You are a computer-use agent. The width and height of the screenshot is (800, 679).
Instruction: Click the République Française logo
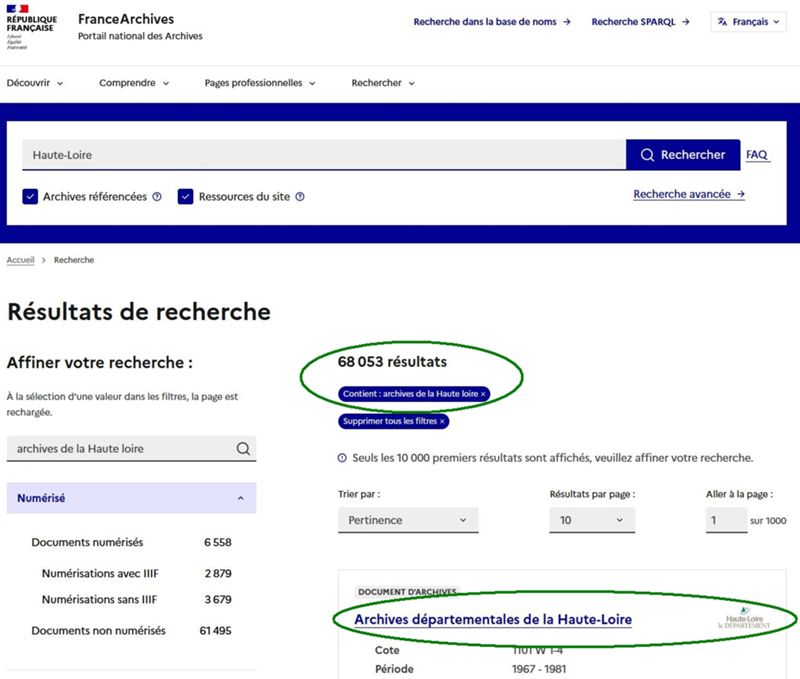pos(31,27)
